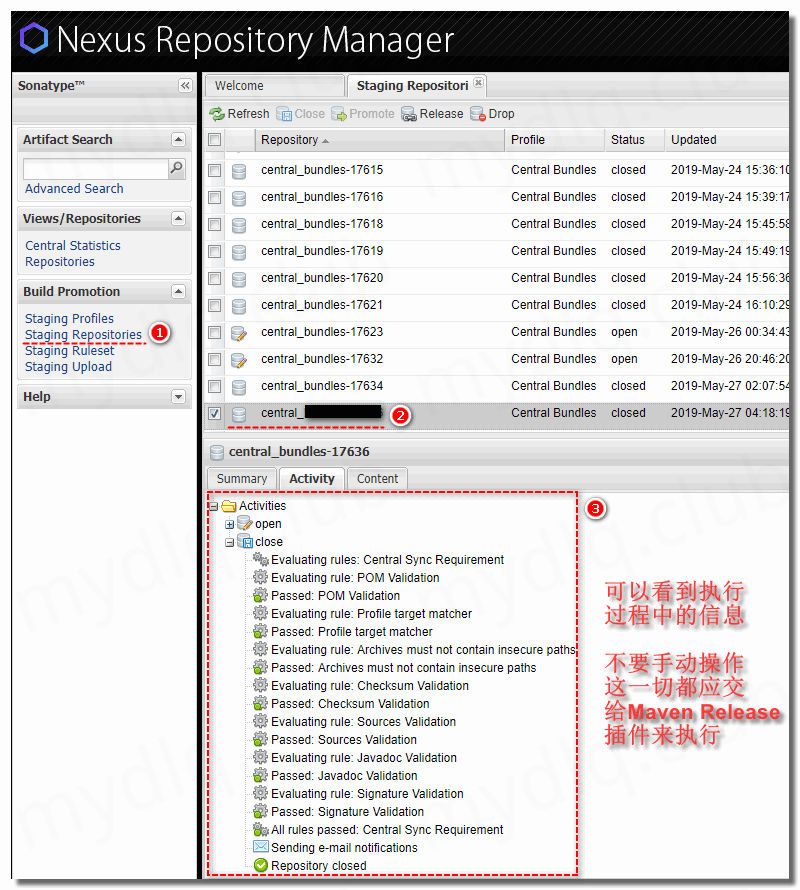Click the green check Repository closed icon
Viewport: 800px width, 890px height.
click(261, 866)
